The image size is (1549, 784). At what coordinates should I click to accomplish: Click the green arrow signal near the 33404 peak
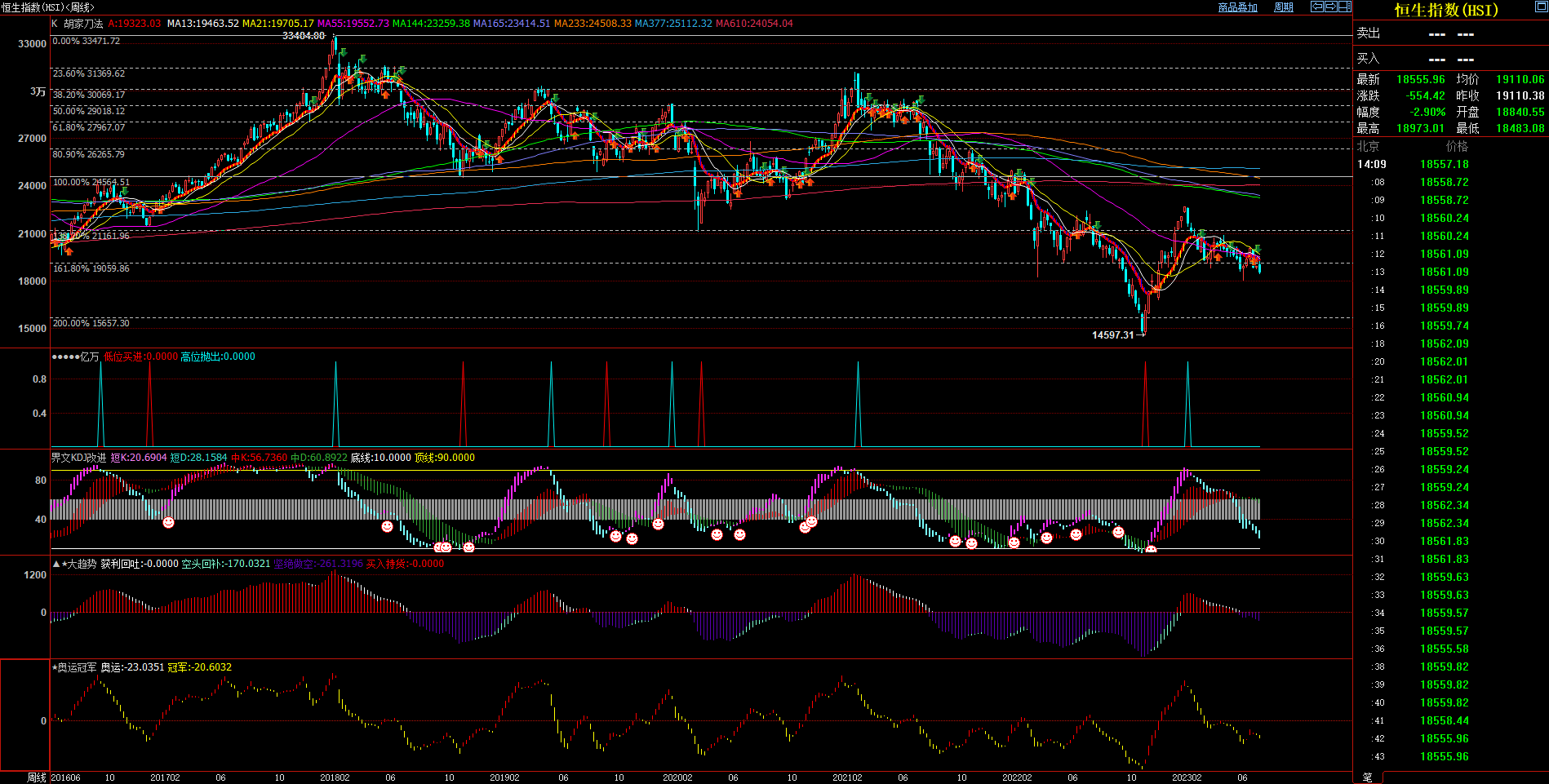(x=344, y=54)
